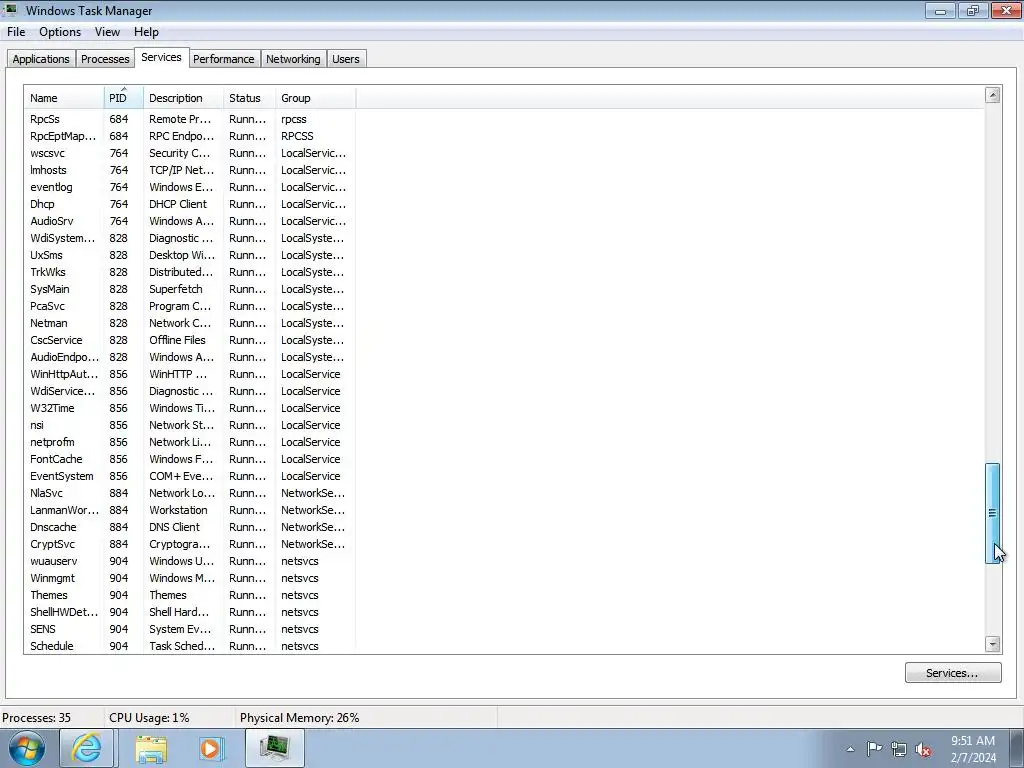
Task: Select the Winmgmt service row
Action: click(190, 577)
